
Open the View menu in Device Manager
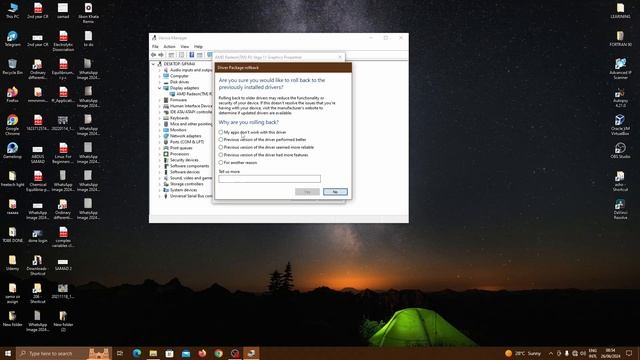pyautogui.click(x=184, y=47)
